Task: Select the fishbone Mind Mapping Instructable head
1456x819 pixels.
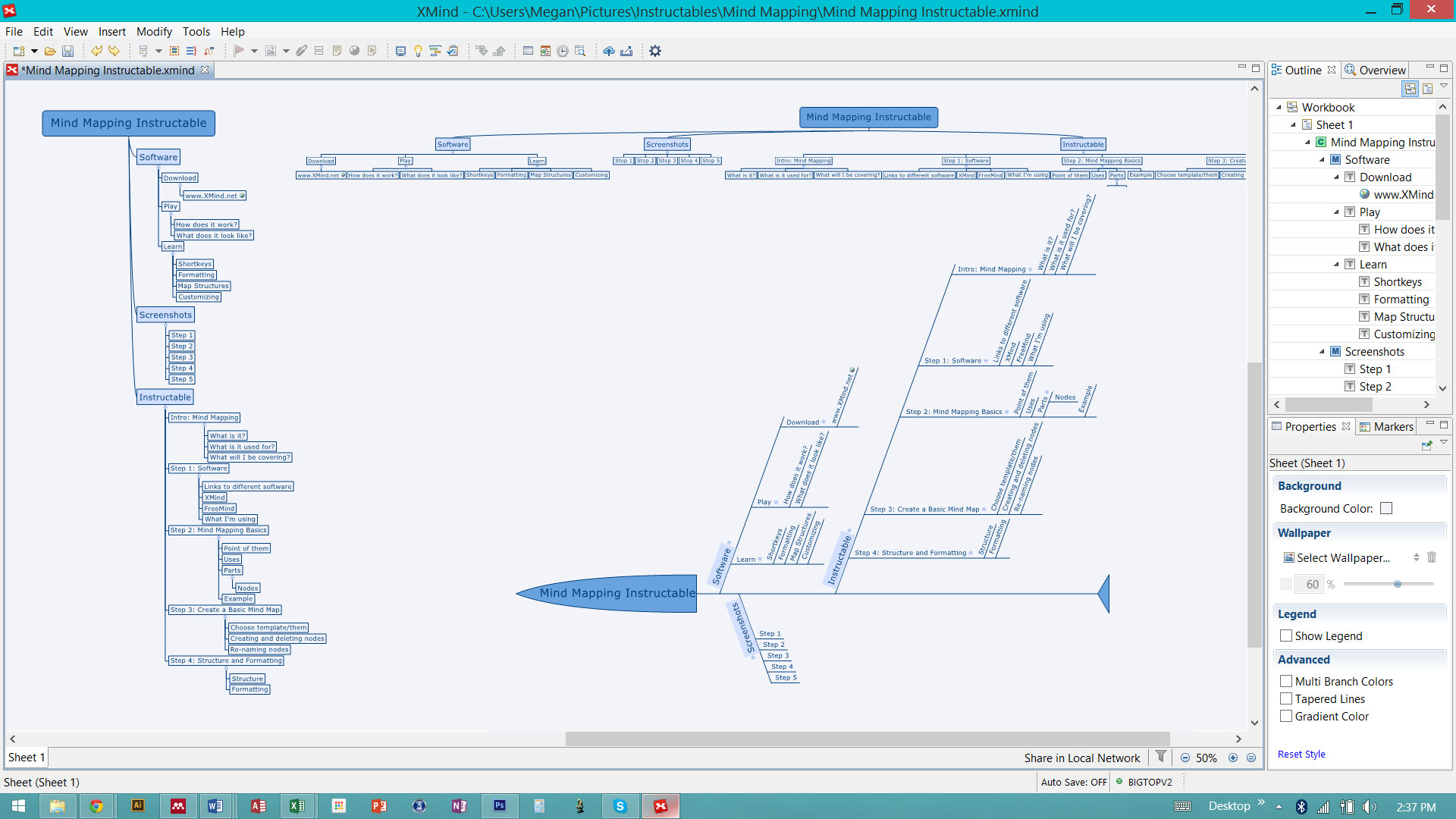Action: coord(607,593)
